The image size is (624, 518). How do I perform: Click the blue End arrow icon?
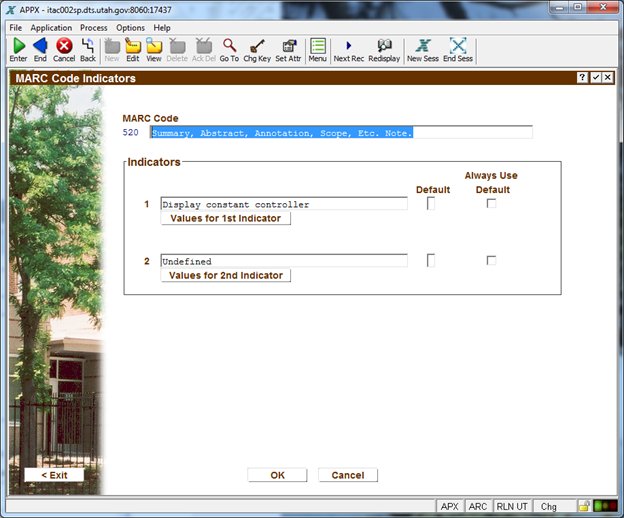coord(40,46)
